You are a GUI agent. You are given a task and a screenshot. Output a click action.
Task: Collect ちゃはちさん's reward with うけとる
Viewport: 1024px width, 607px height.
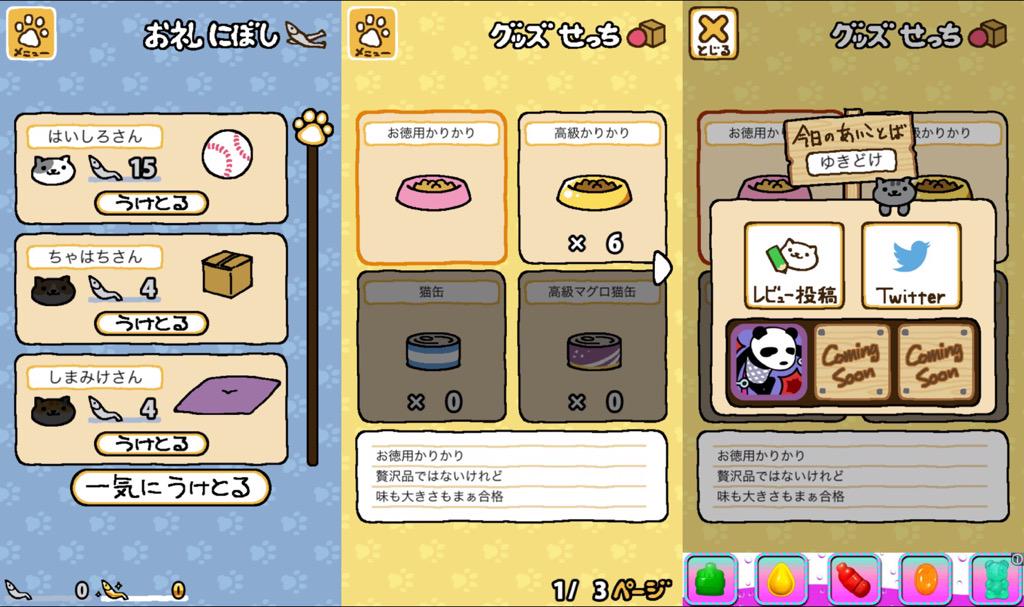coord(152,323)
